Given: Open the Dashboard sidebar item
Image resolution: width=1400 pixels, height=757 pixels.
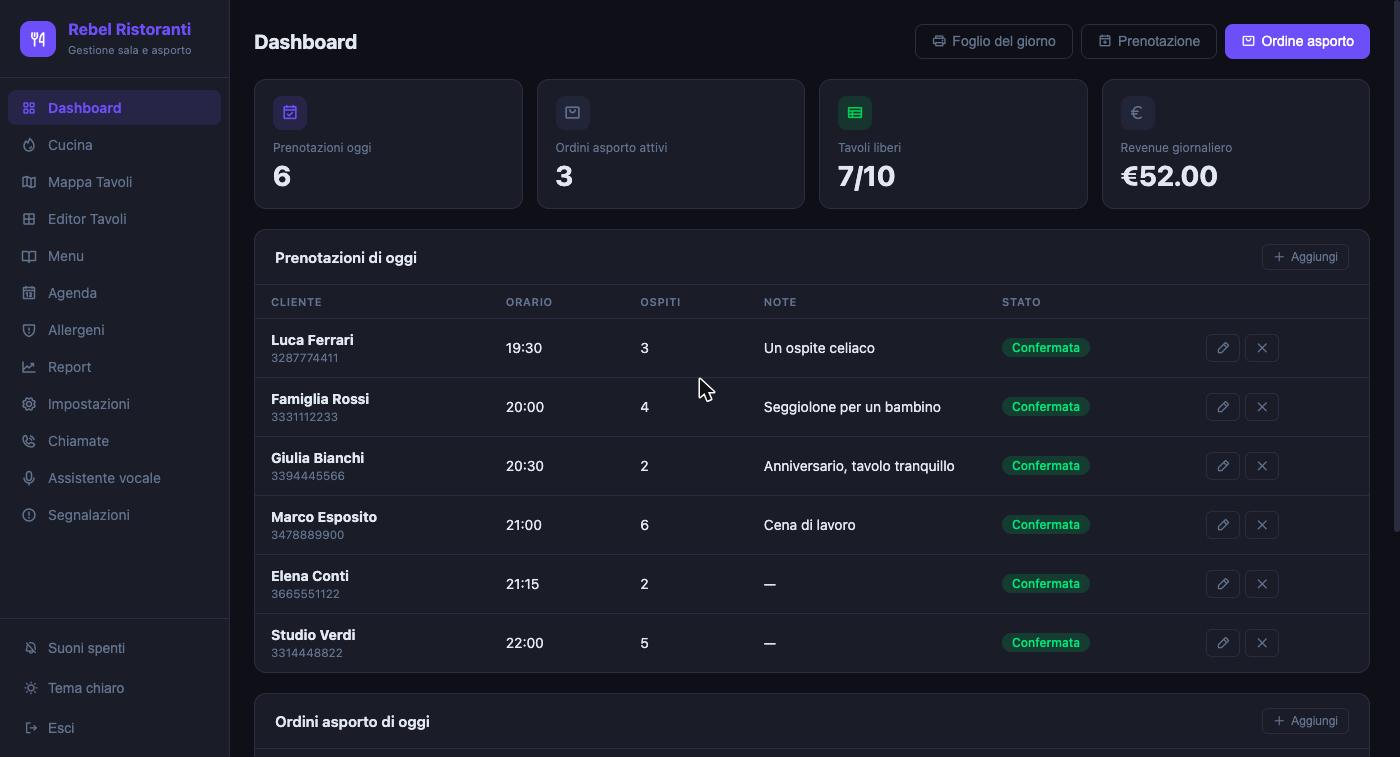Looking at the screenshot, I should click(x=114, y=108).
